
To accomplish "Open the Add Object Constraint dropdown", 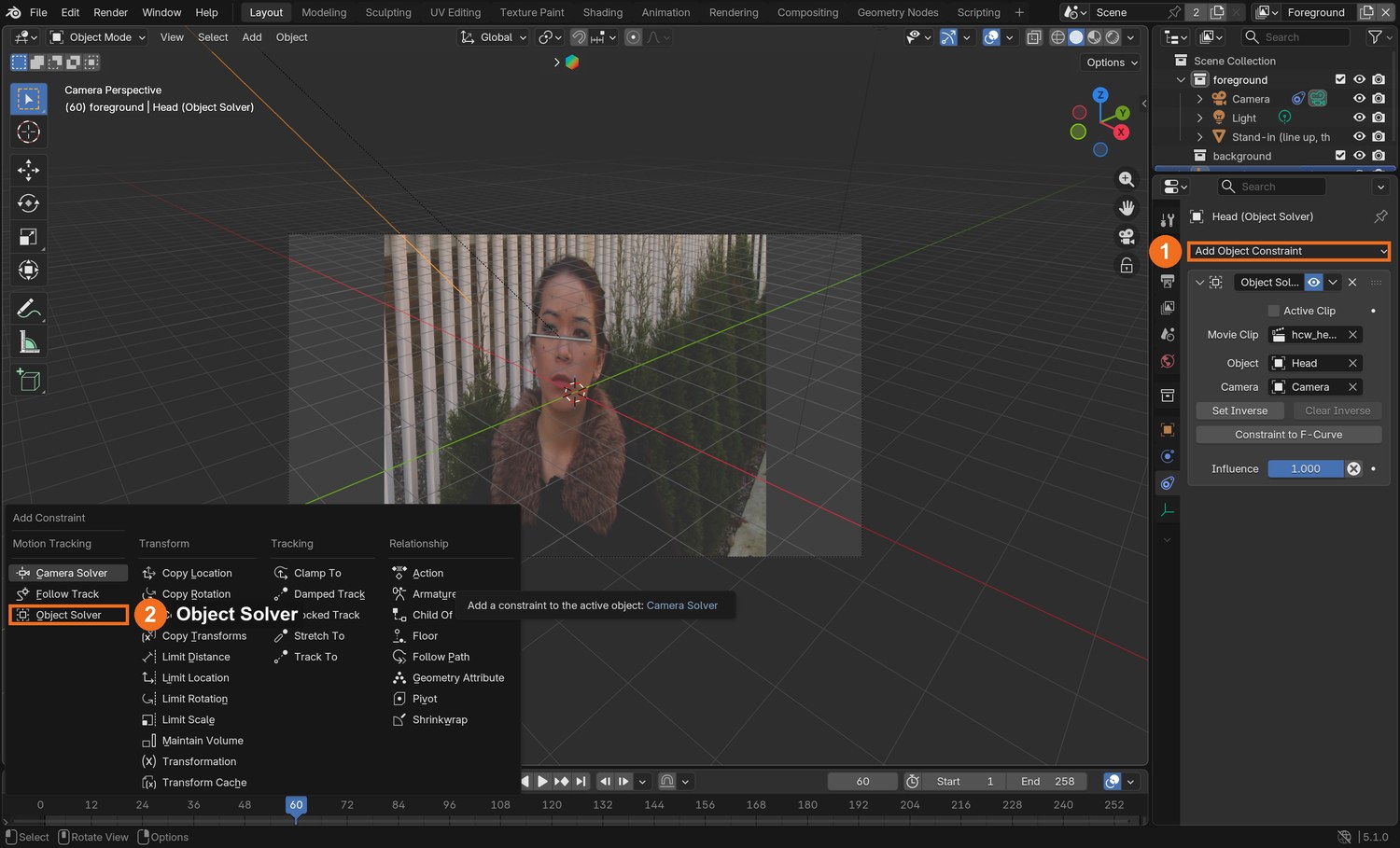I will tap(1289, 251).
